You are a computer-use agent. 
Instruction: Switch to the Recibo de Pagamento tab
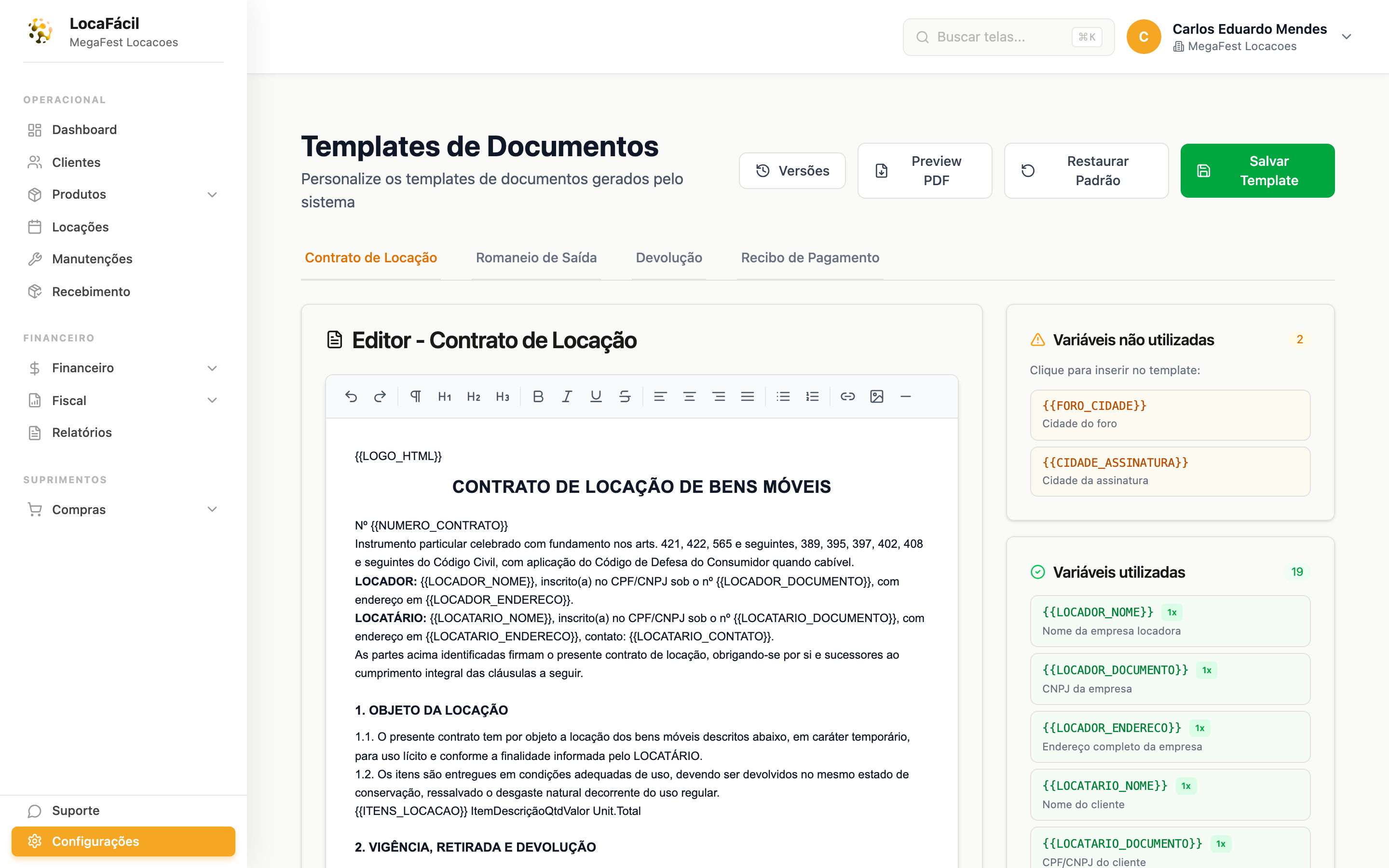coord(810,258)
